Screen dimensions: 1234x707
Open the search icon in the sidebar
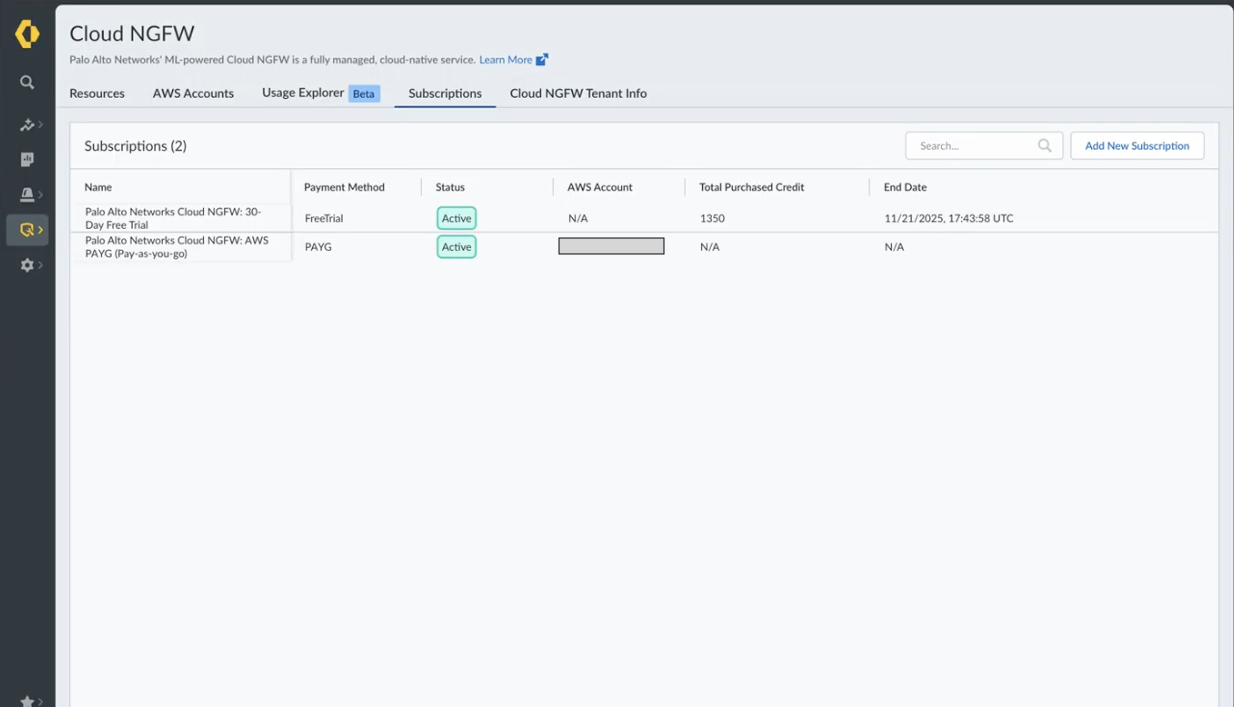[27, 83]
